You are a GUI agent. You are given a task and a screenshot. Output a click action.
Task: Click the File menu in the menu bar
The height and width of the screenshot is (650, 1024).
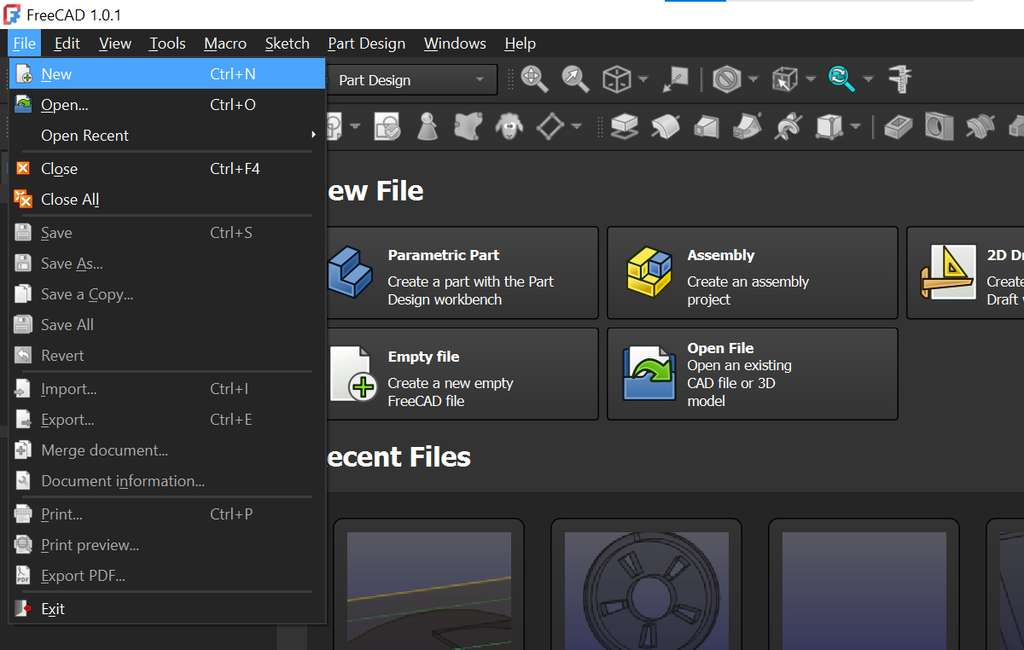click(24, 44)
